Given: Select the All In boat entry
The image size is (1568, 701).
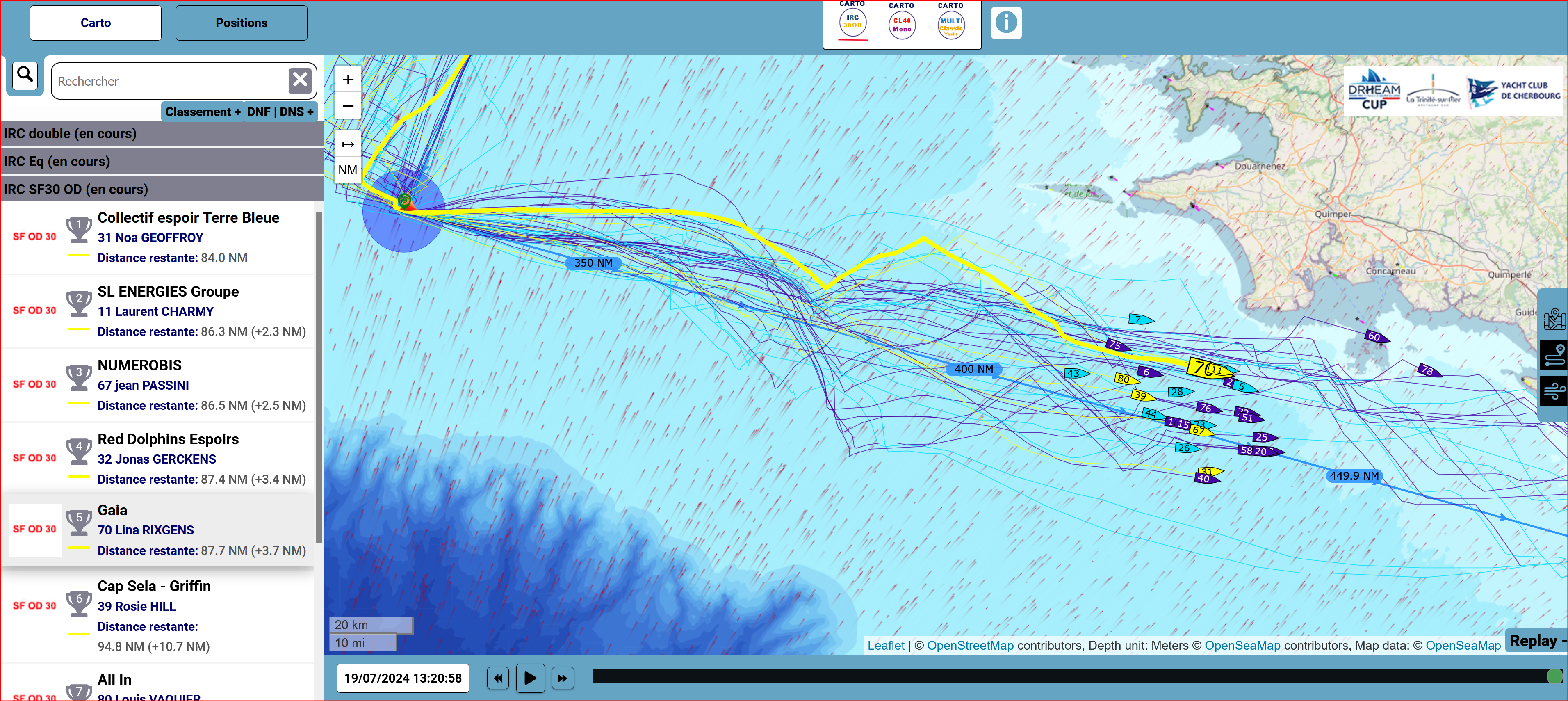Looking at the screenshot, I should (157, 683).
